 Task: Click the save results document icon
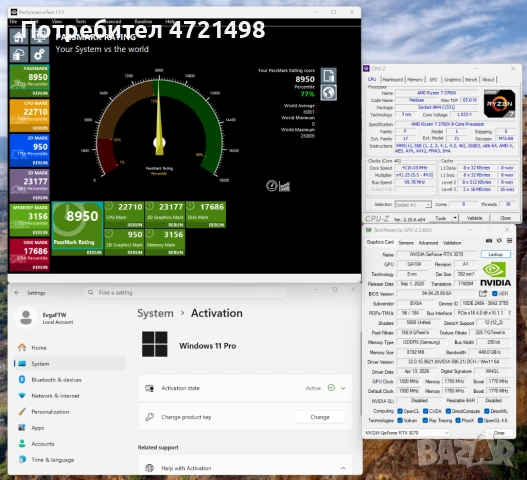tap(329, 75)
